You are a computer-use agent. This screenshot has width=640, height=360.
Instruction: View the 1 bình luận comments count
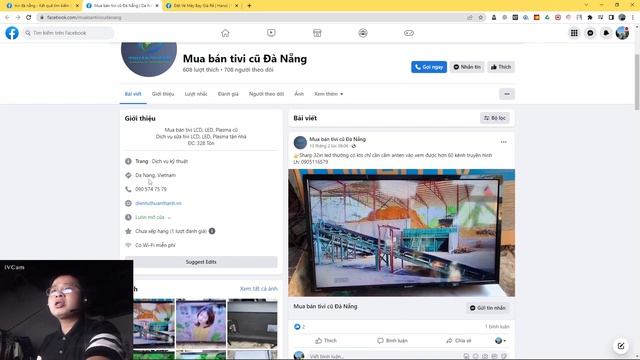(x=497, y=327)
